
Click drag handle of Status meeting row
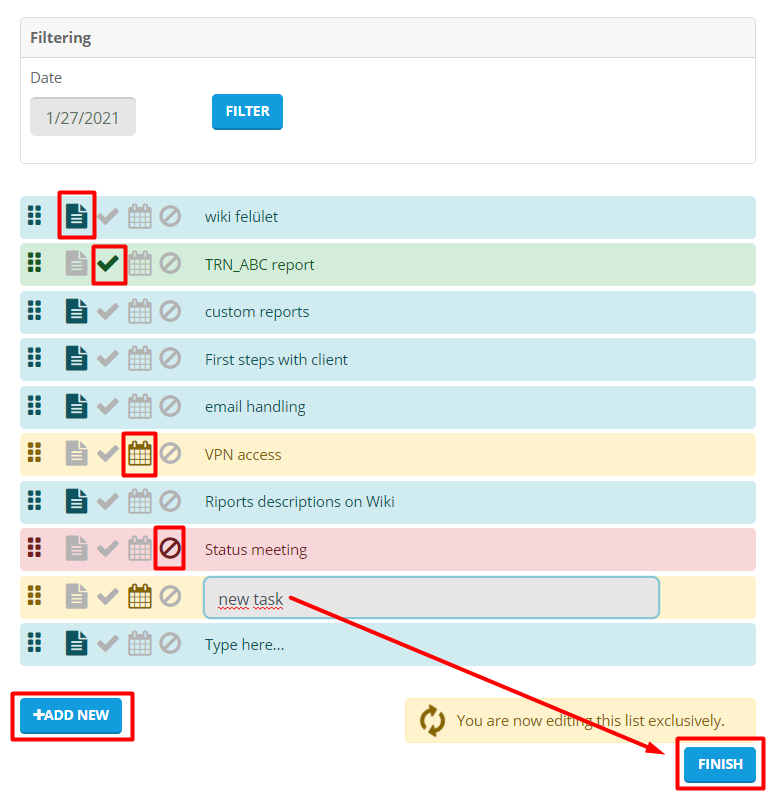pyautogui.click(x=35, y=549)
